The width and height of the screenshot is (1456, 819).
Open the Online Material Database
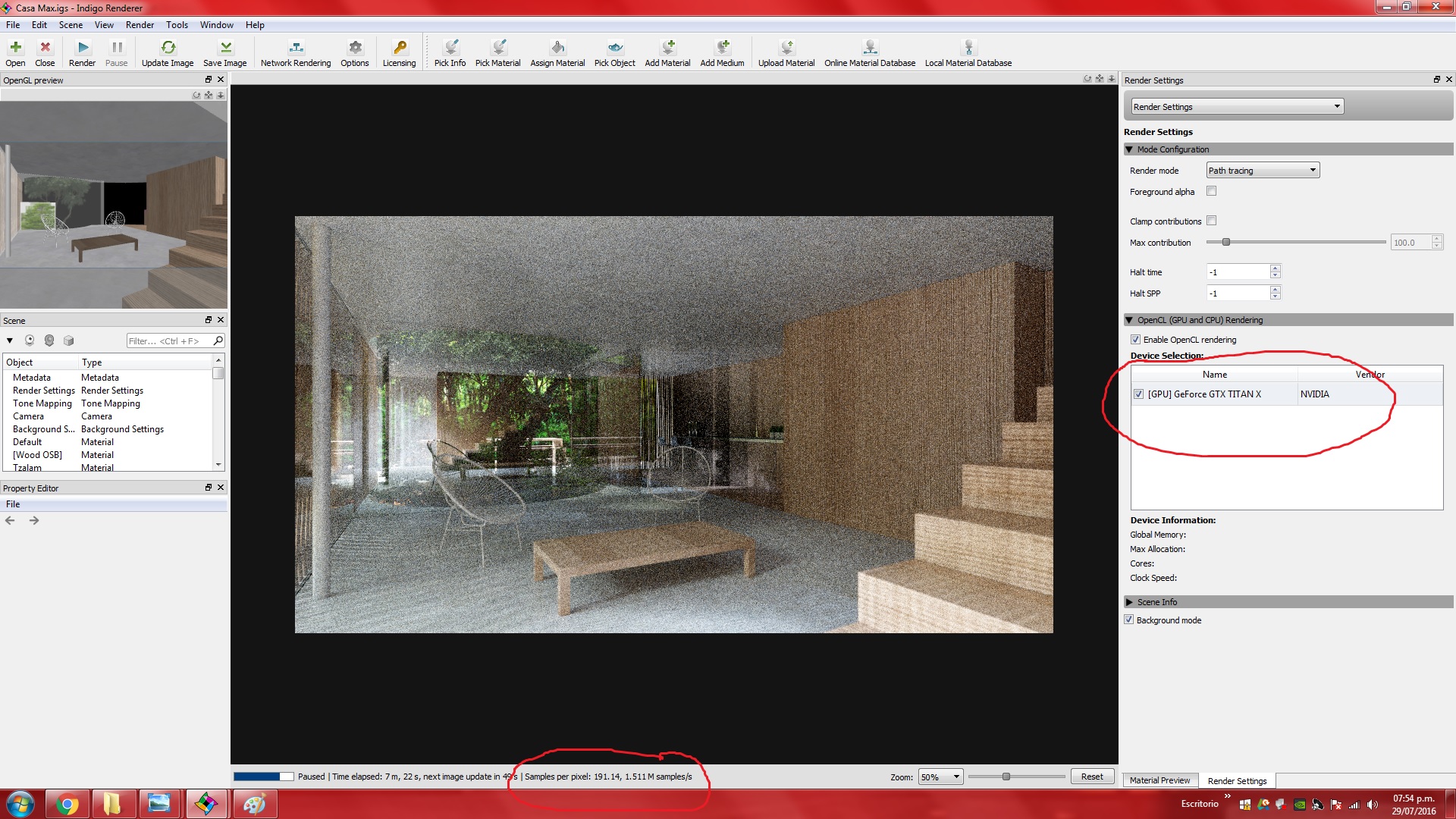tap(870, 48)
